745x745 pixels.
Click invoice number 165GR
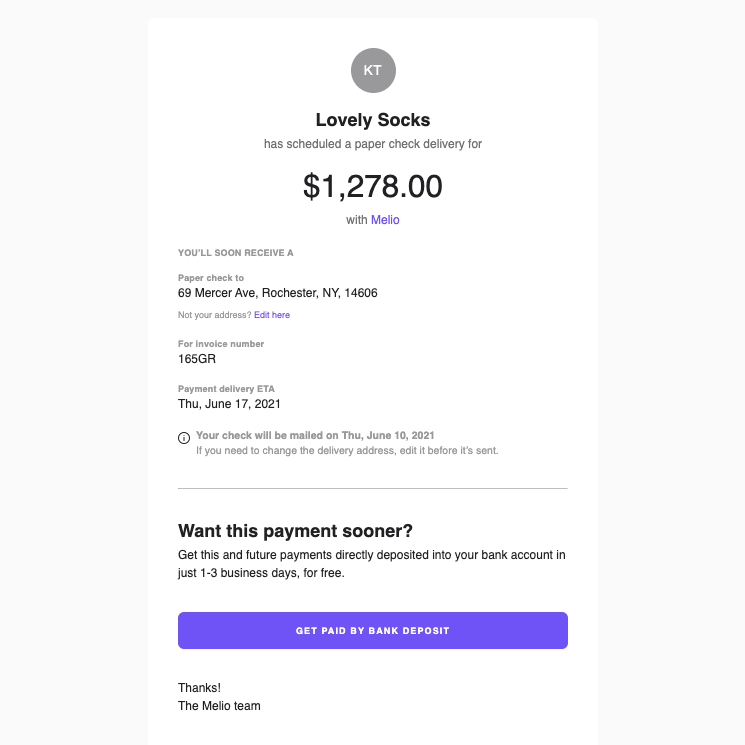tap(197, 359)
